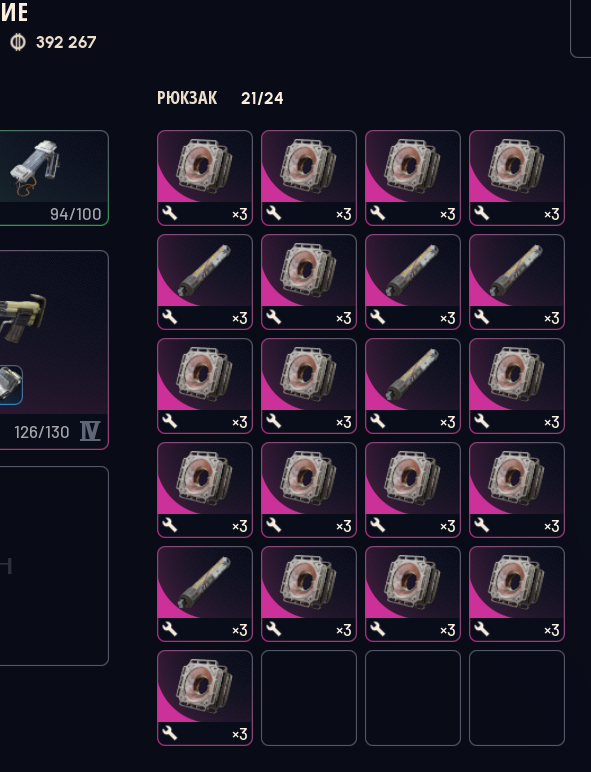Click the 21/24 backpack capacity counter

coord(262,98)
